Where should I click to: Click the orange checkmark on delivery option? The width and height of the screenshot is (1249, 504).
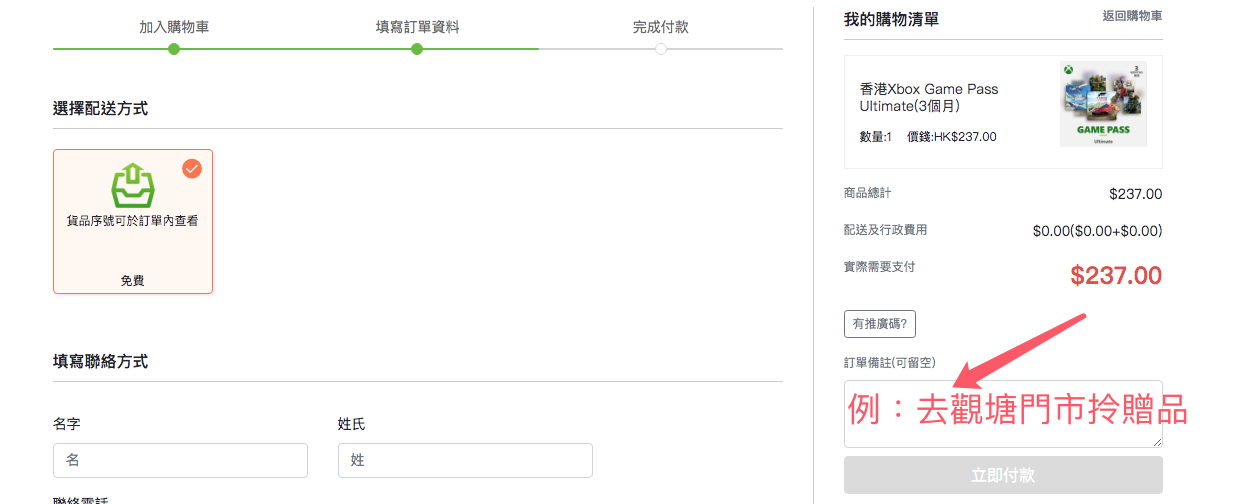[x=192, y=168]
